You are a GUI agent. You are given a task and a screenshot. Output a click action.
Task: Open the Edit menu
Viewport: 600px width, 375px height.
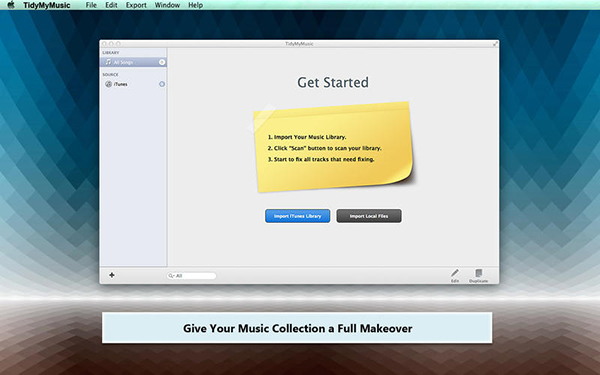[111, 5]
